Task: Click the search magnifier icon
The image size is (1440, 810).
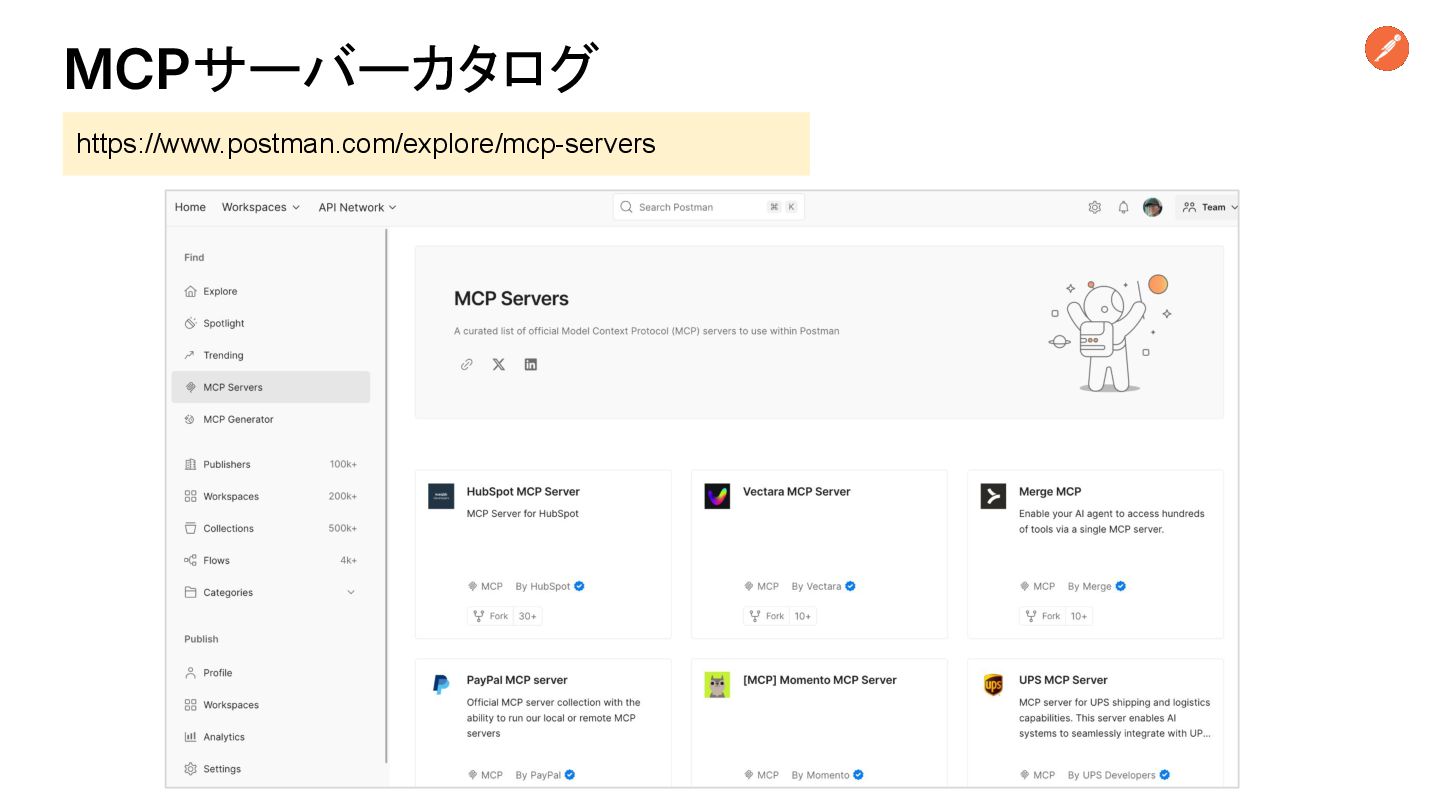Action: [626, 207]
